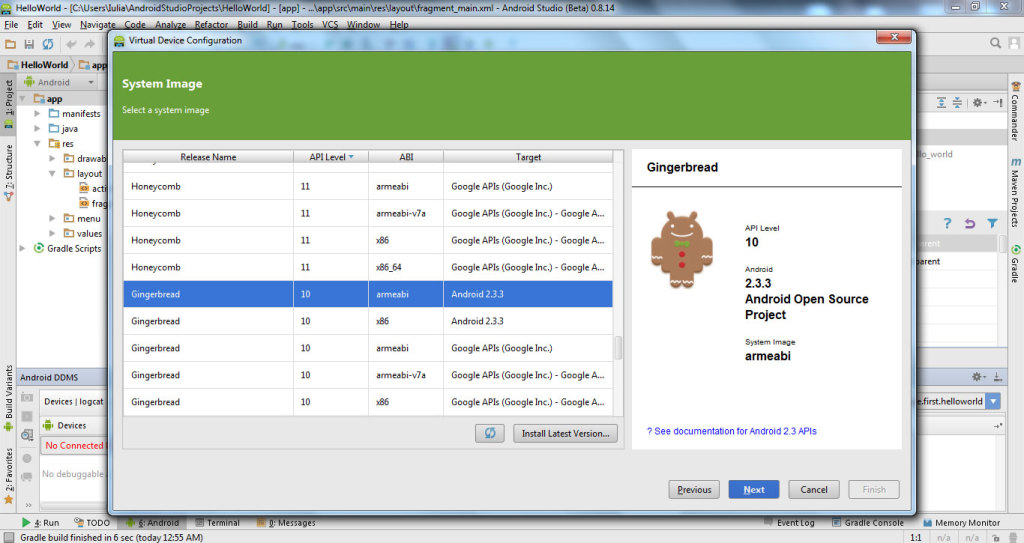Click the search magnifier icon at top right
Image resolution: width=1024 pixels, height=543 pixels.
(x=995, y=43)
